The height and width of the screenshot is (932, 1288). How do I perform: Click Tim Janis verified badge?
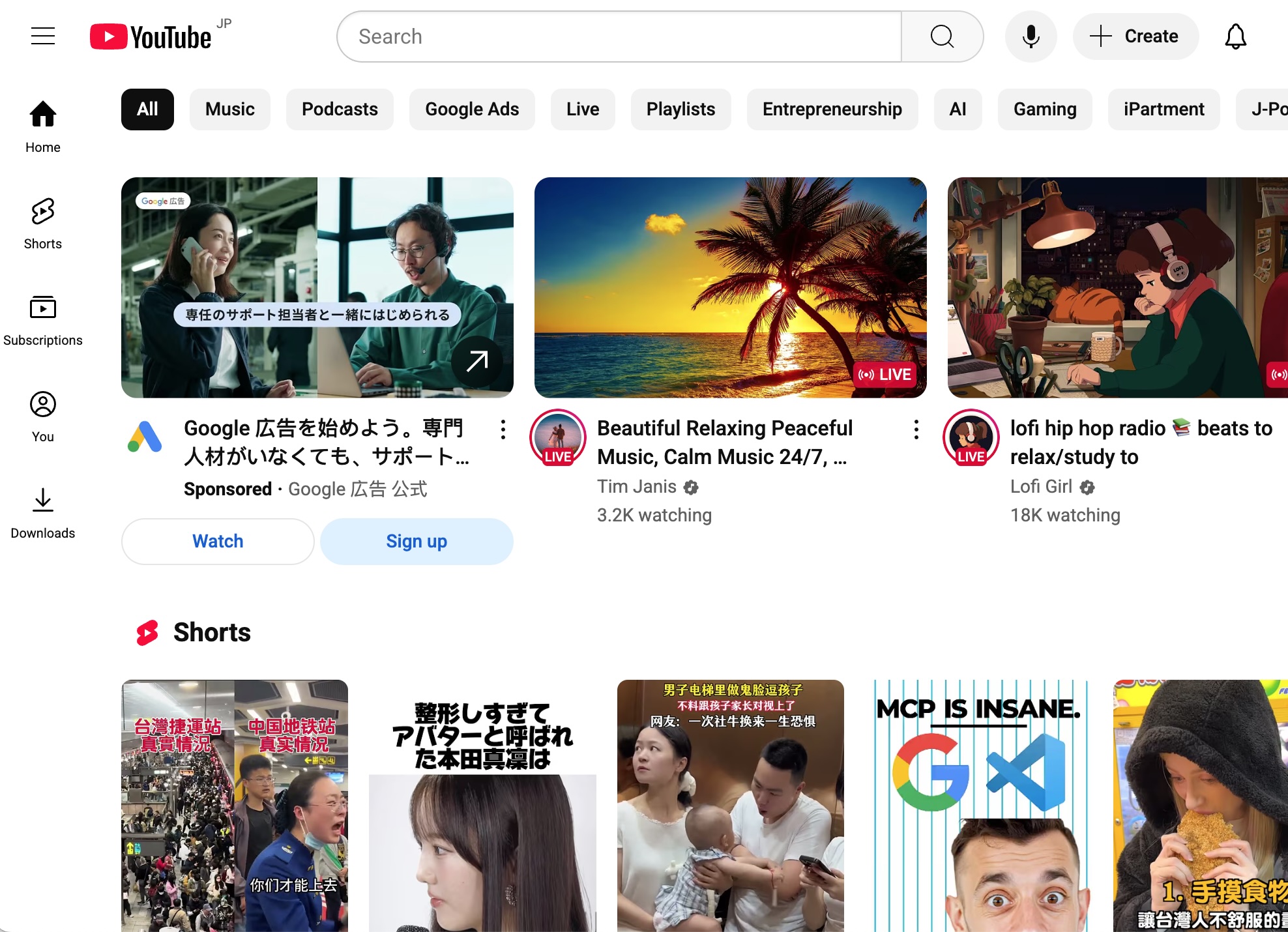pos(691,487)
